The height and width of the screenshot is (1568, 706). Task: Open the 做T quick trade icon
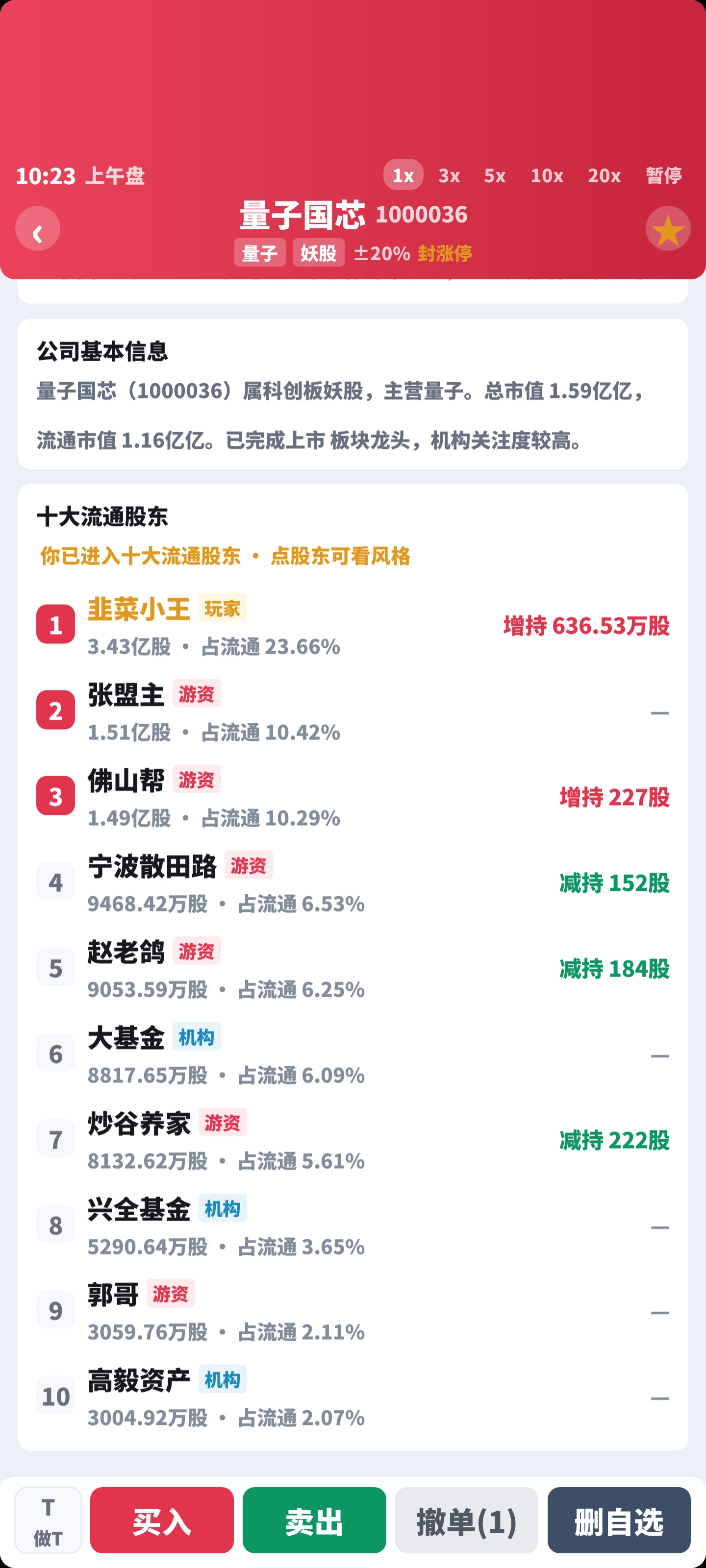[48, 1520]
